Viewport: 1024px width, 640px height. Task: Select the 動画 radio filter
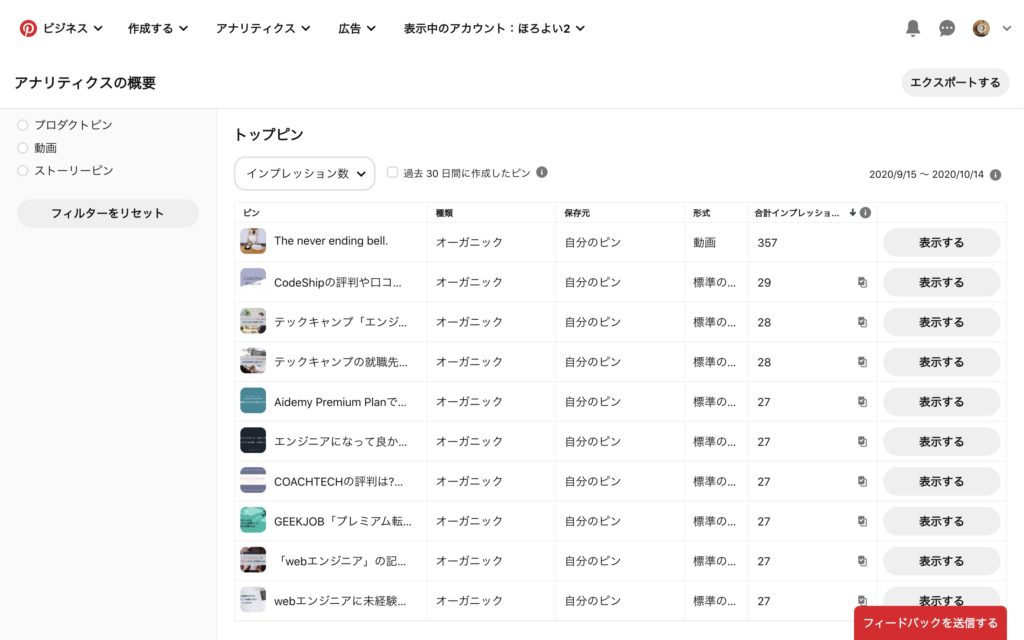pyautogui.click(x=23, y=148)
